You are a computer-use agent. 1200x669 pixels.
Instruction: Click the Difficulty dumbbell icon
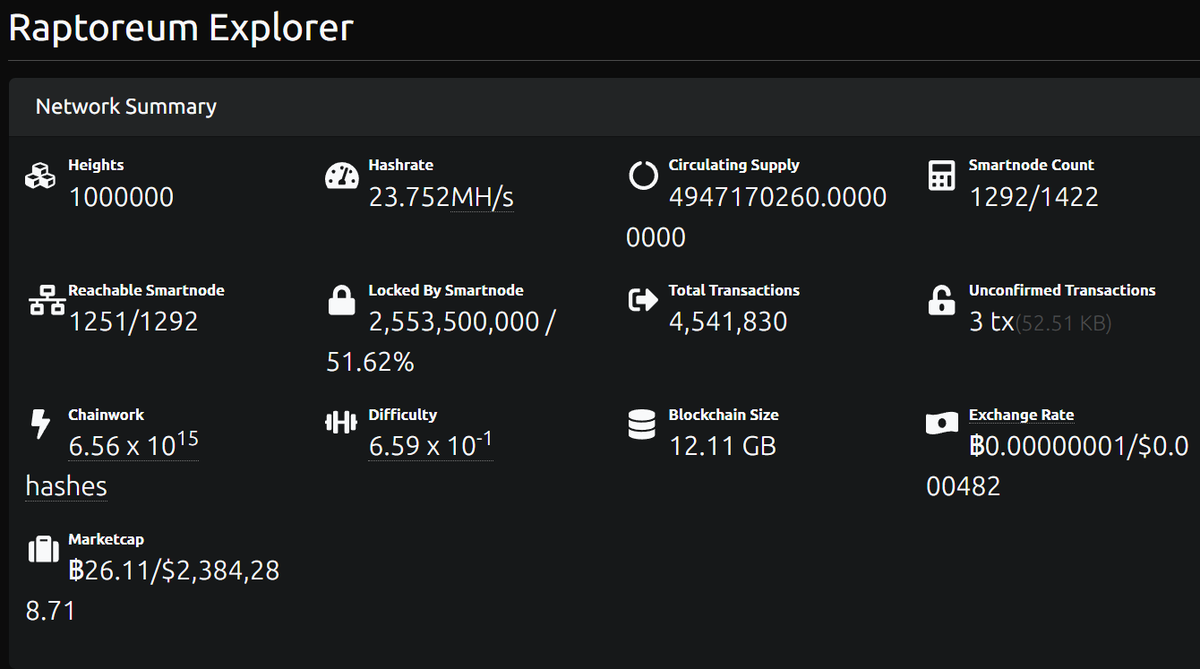(x=342, y=424)
